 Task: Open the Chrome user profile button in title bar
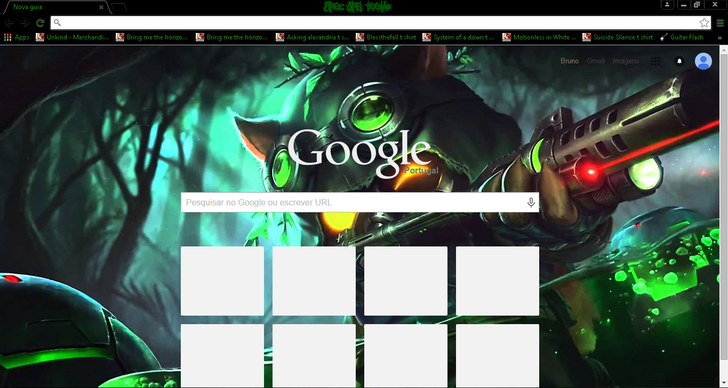point(667,4)
